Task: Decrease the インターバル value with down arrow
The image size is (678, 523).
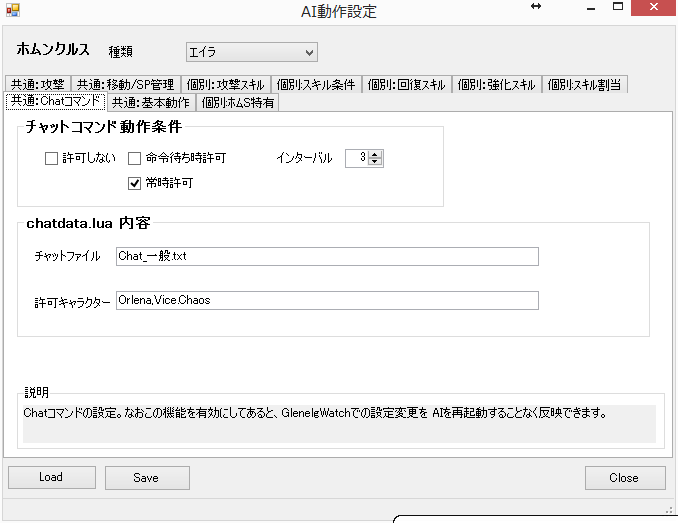Action: point(375,162)
